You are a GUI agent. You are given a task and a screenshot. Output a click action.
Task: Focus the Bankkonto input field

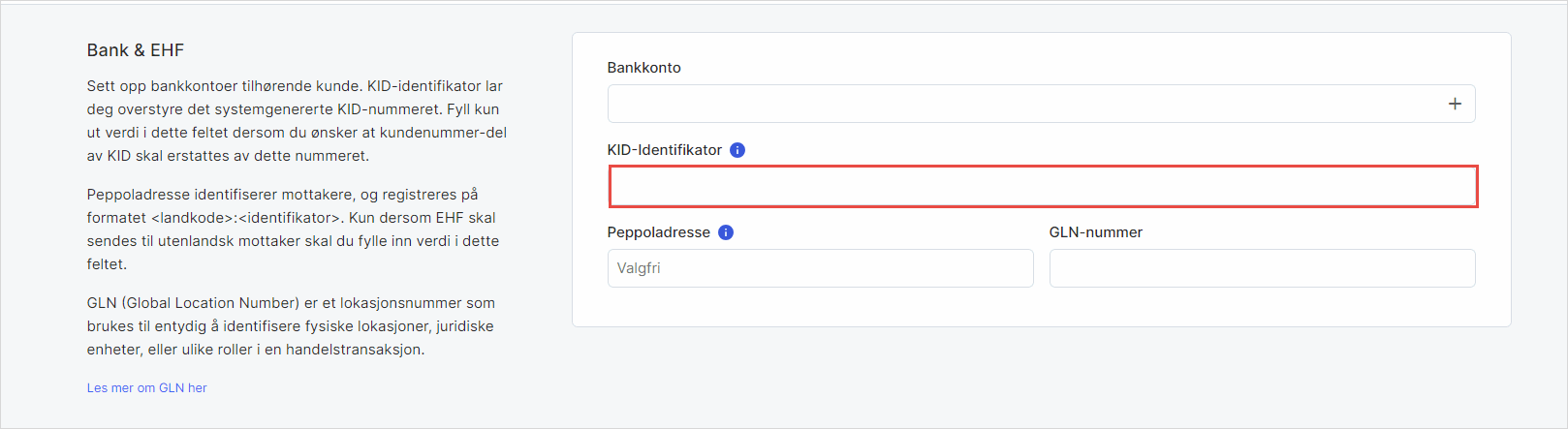pyautogui.click(x=1018, y=104)
